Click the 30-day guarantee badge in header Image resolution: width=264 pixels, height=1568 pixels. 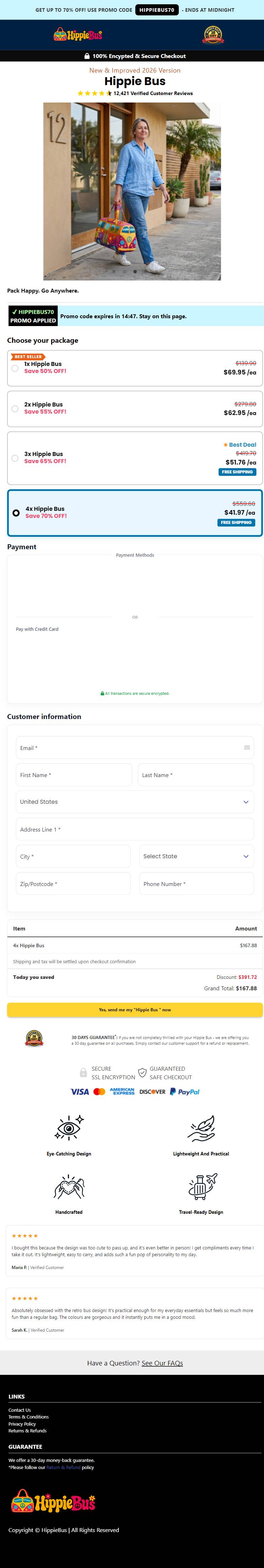213,35
